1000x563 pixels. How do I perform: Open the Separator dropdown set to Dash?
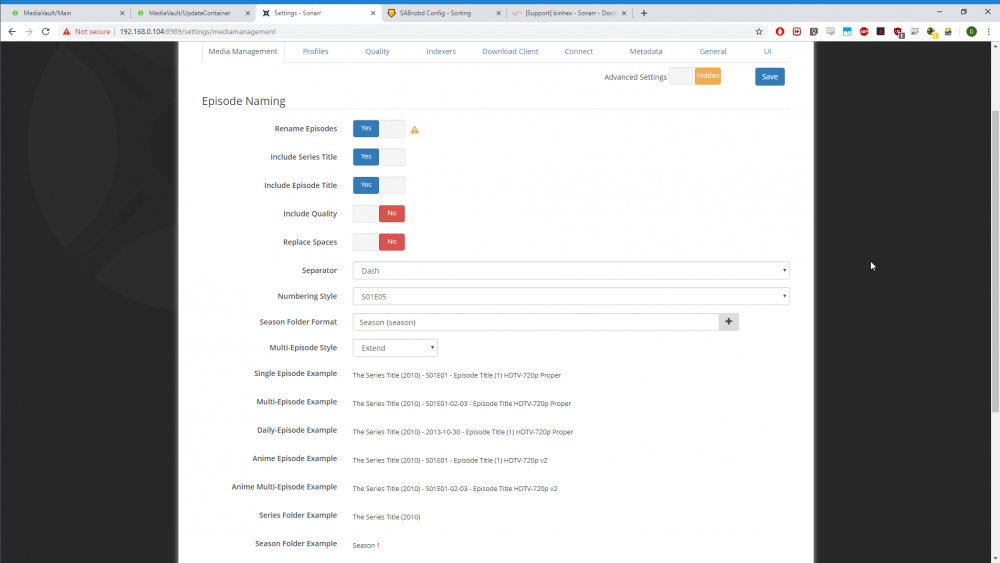click(571, 270)
